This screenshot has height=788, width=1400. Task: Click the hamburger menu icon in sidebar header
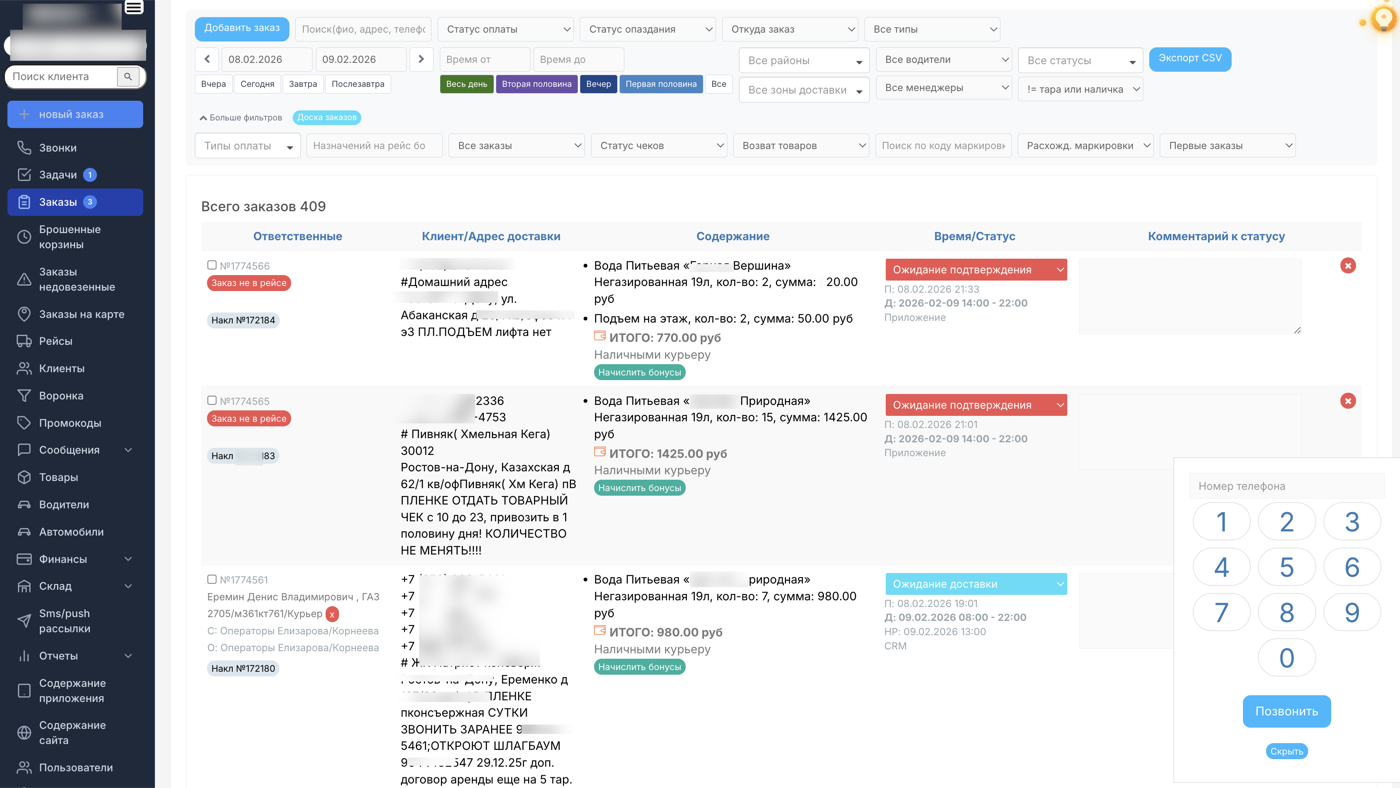pos(134,7)
